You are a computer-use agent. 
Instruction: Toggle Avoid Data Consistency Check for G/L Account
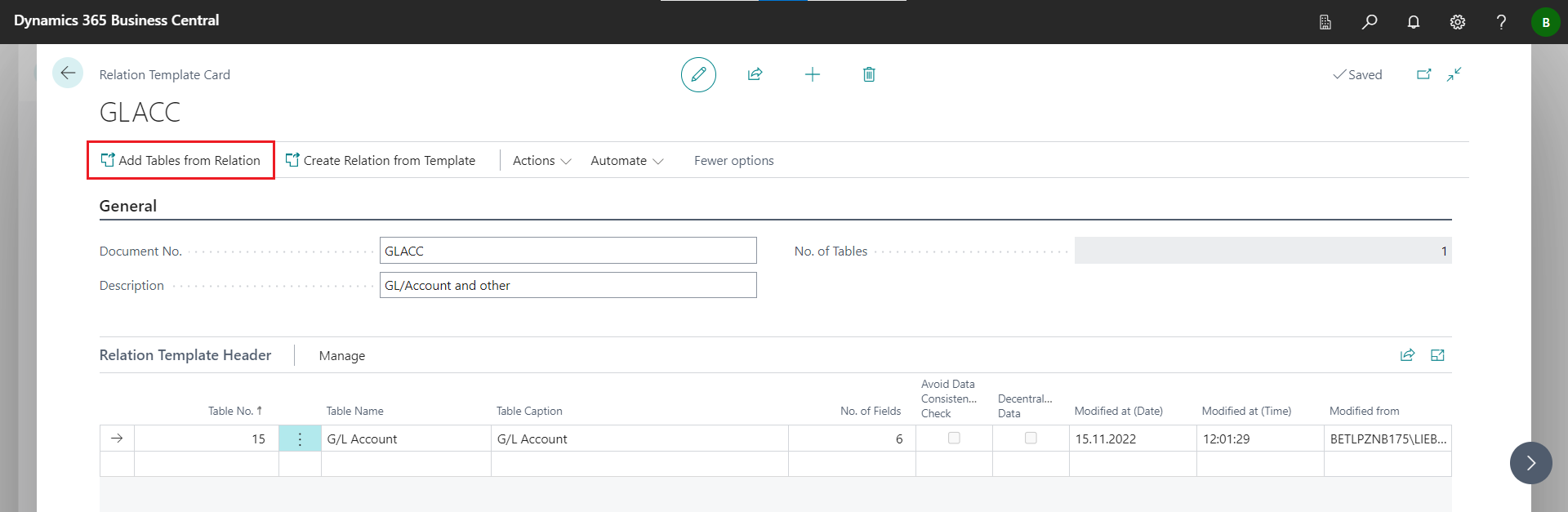pyautogui.click(x=954, y=438)
